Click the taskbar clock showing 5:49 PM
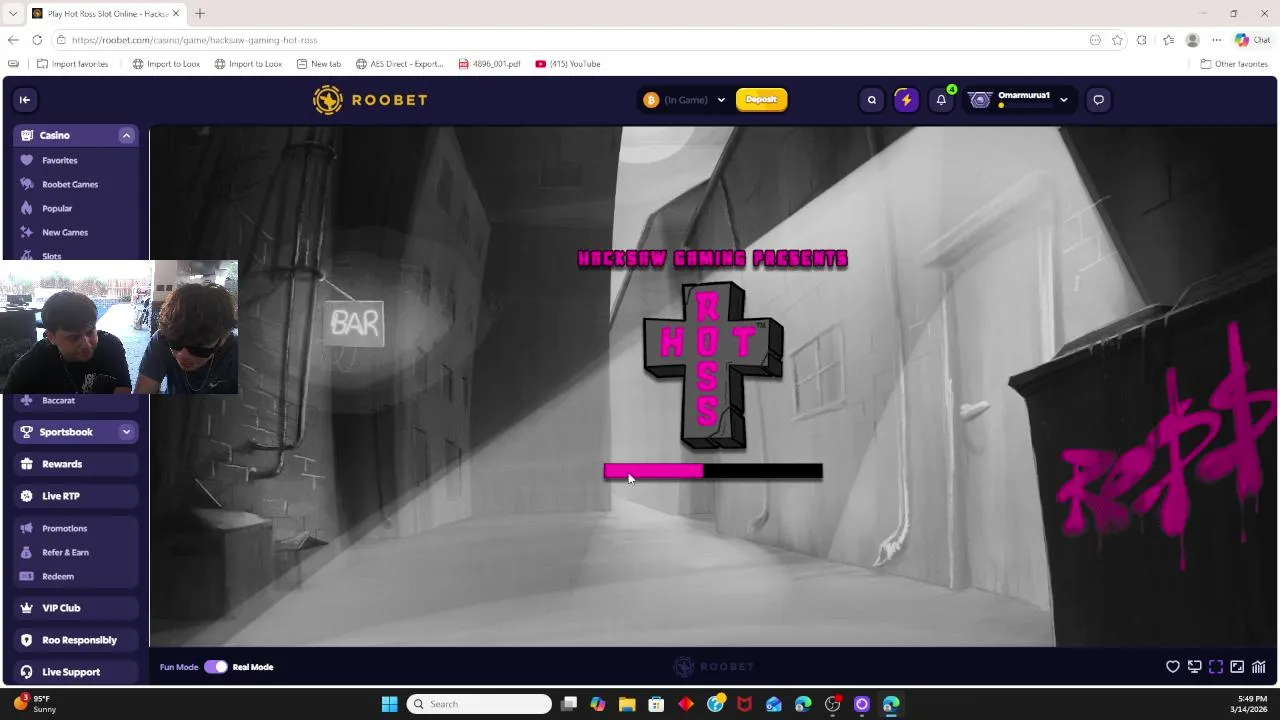The height and width of the screenshot is (720, 1280). click(x=1252, y=704)
